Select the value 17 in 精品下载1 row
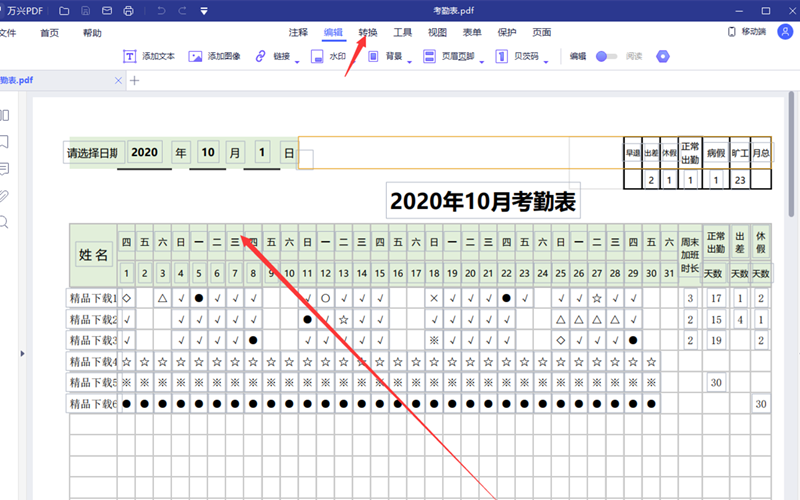Viewport: 800px width, 500px height. [x=716, y=298]
